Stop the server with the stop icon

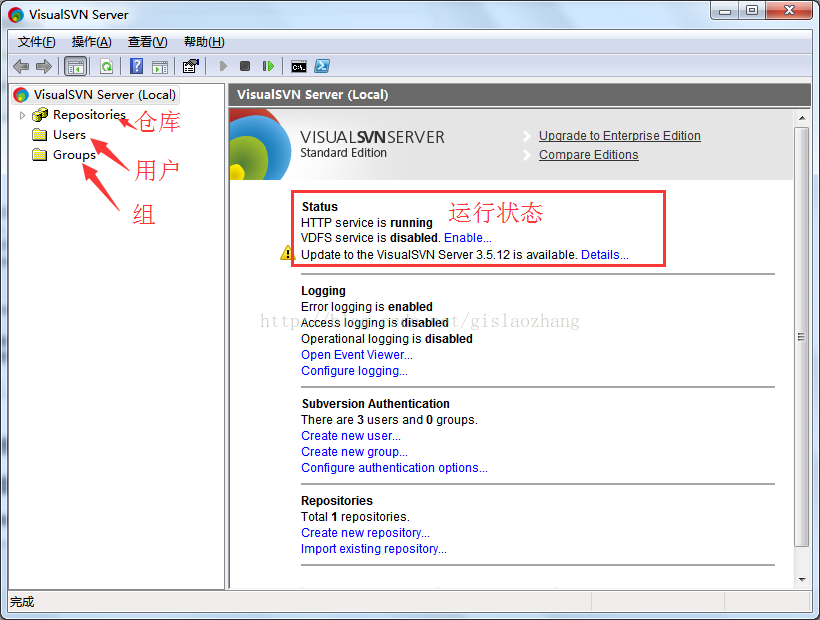pyautogui.click(x=245, y=66)
